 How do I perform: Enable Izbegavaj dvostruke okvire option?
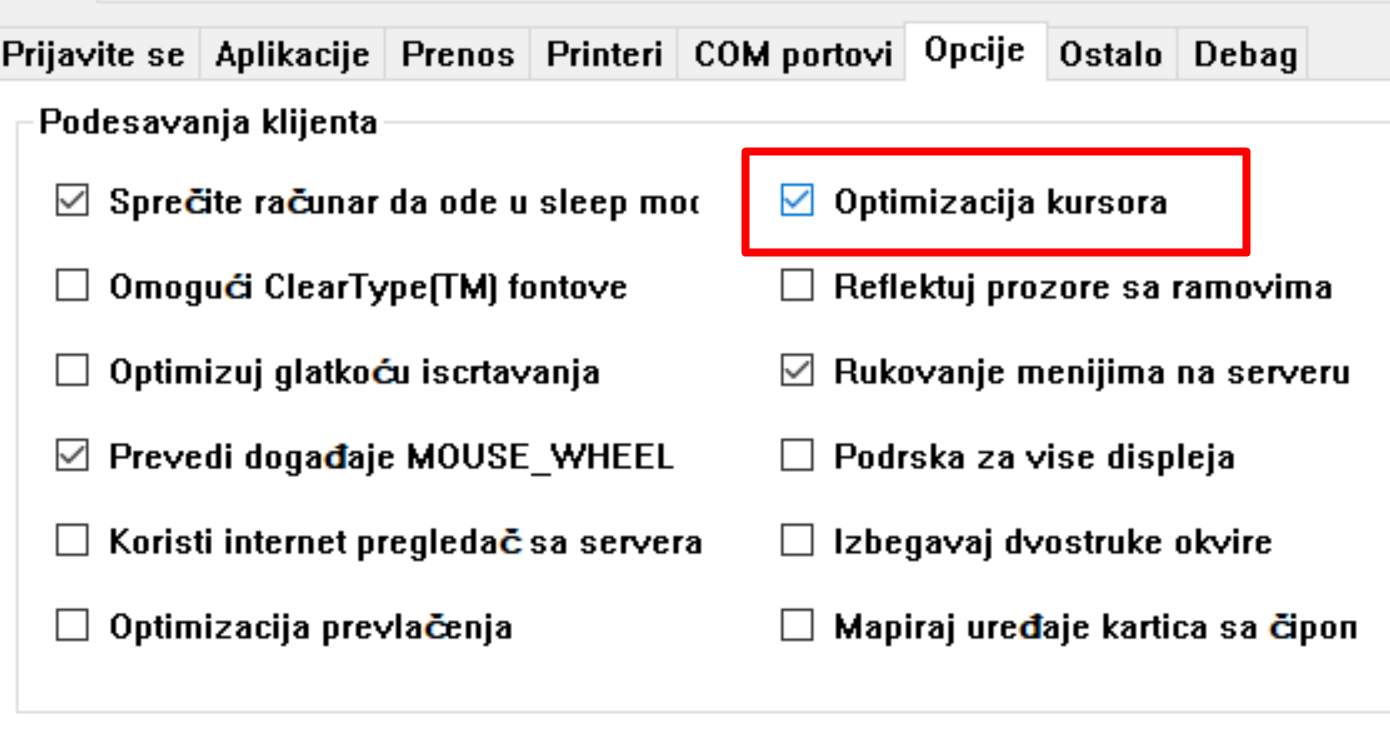[797, 542]
